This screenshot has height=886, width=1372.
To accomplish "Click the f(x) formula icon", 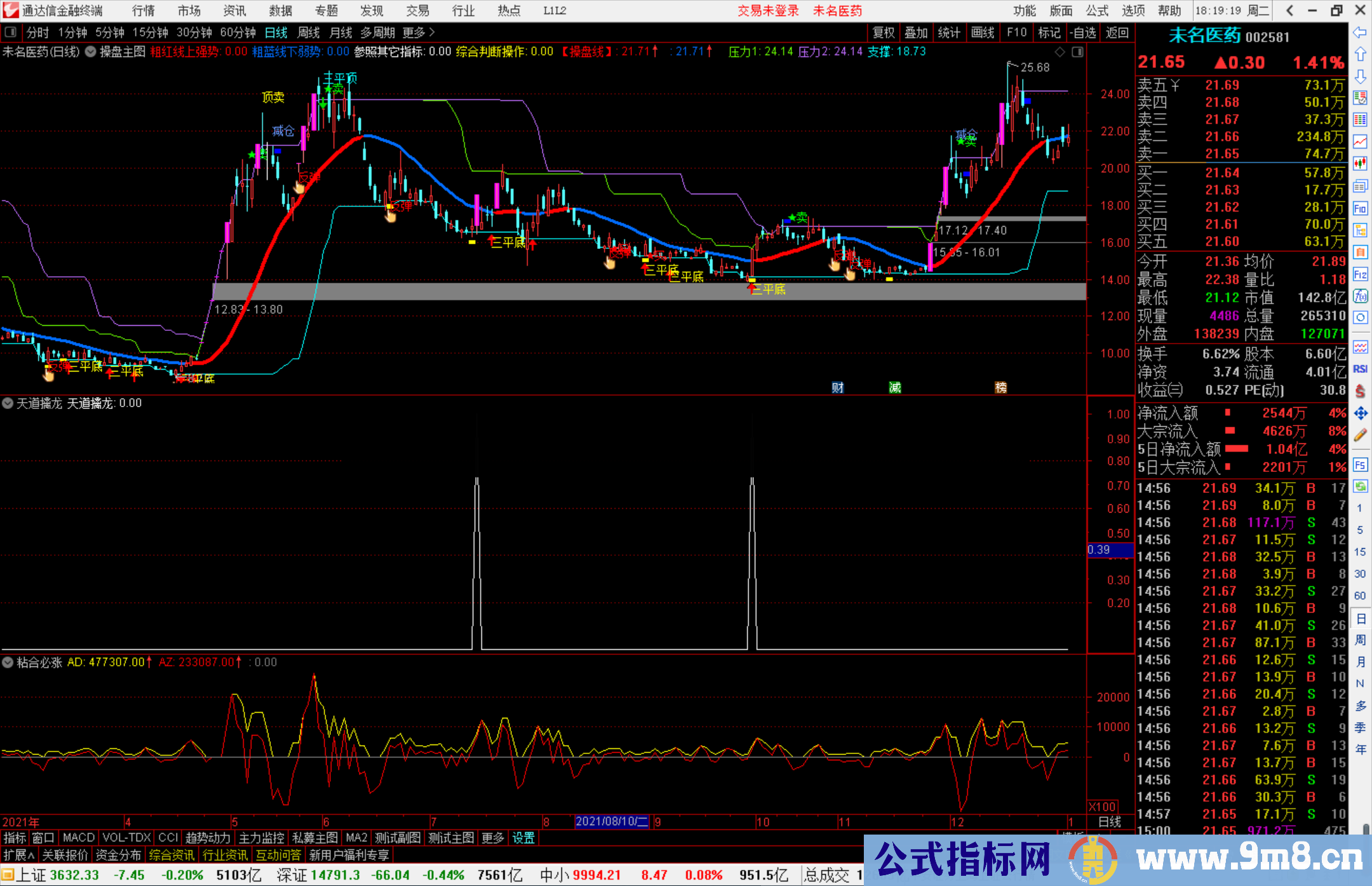I will click(1360, 296).
